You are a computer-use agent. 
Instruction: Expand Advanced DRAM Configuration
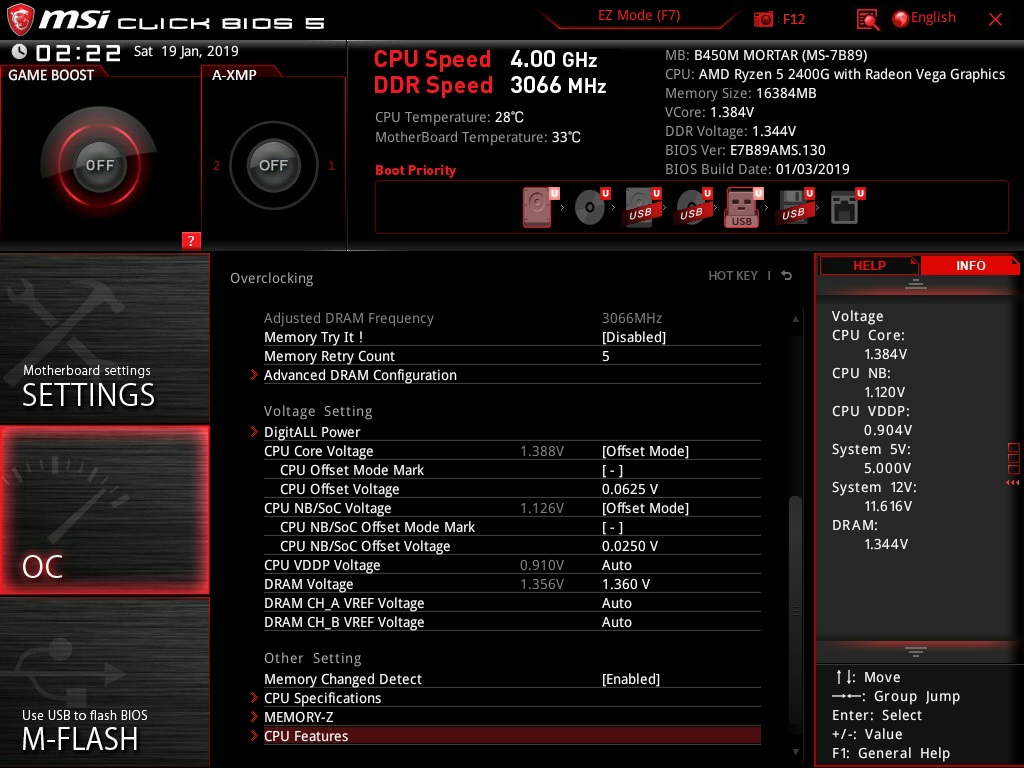[360, 375]
